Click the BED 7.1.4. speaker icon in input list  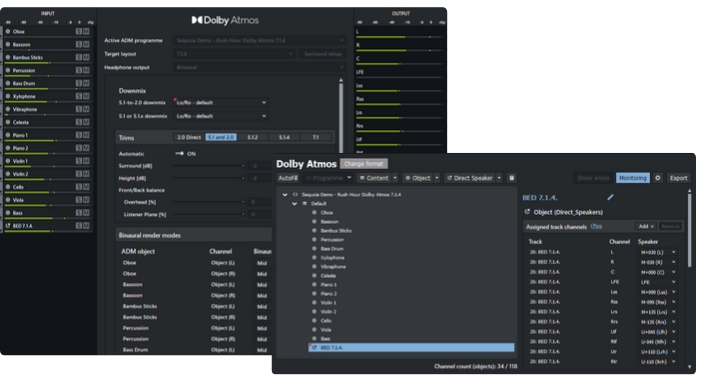[8, 226]
